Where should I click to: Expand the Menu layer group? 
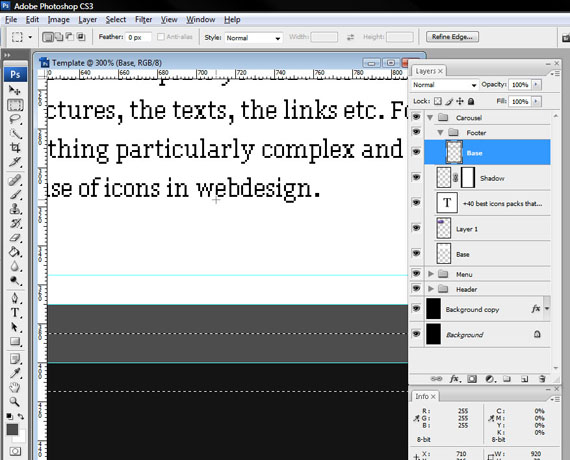click(431, 274)
